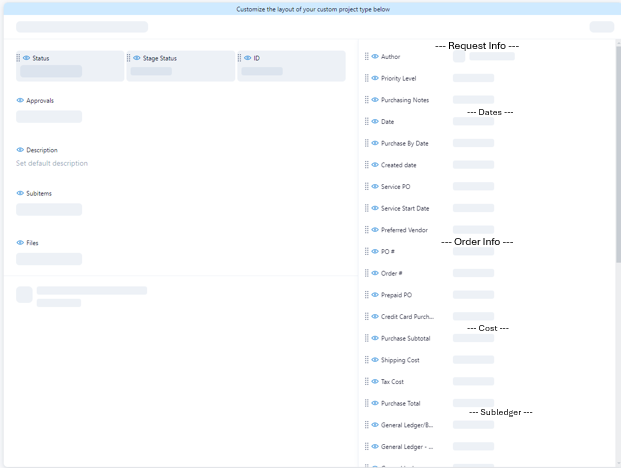
Task: Select the Files section label
Action: pyautogui.click(x=32, y=243)
